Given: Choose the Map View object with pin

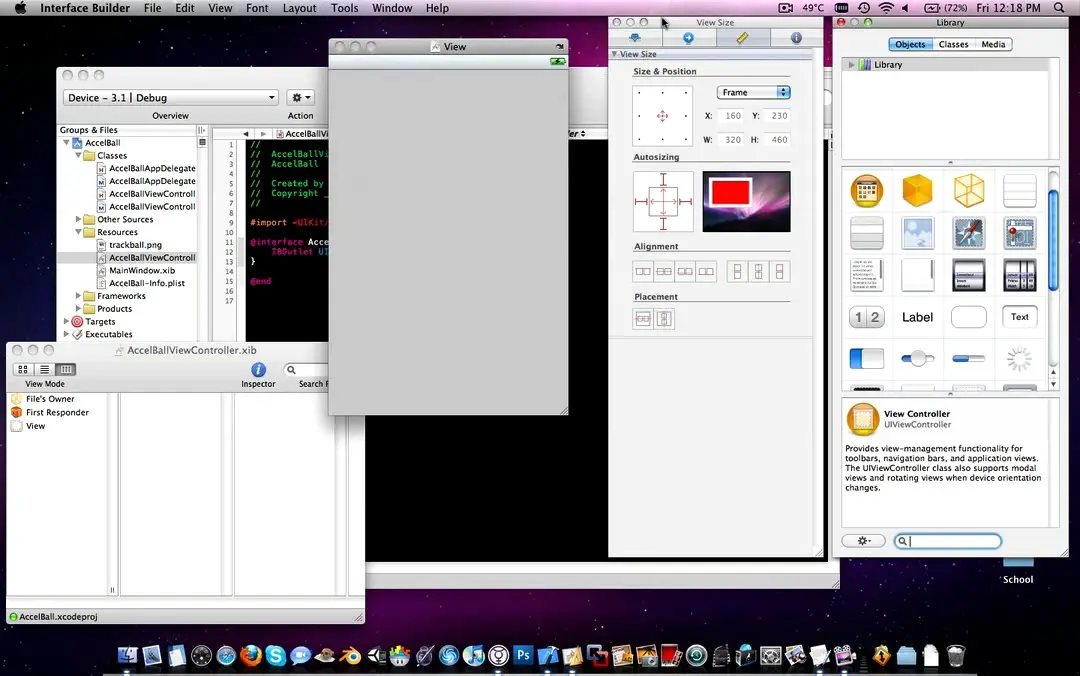Looking at the screenshot, I should (x=1019, y=233).
